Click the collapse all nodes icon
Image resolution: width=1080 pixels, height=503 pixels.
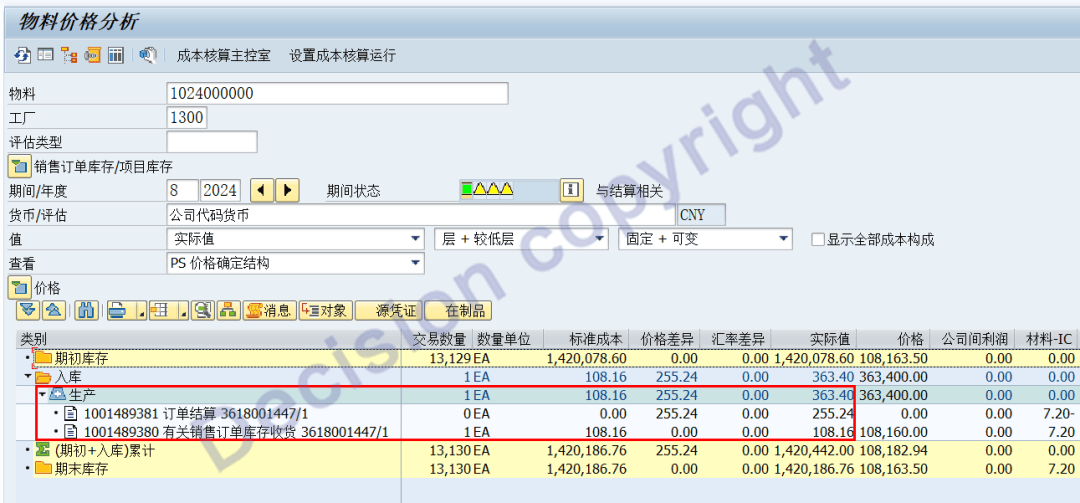(54, 310)
